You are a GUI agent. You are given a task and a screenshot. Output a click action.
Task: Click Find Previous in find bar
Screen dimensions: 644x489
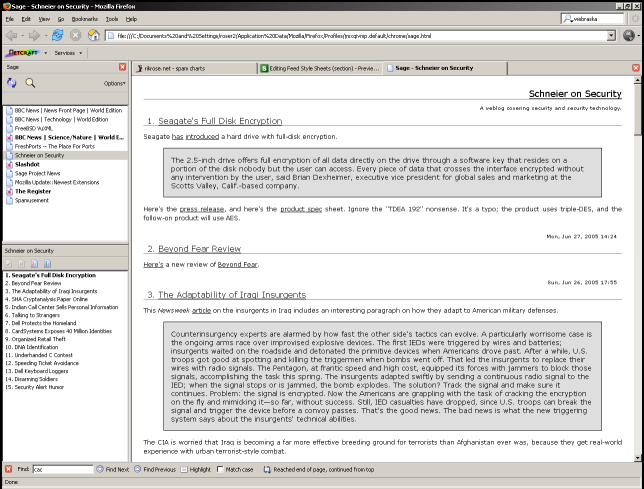click(x=155, y=469)
